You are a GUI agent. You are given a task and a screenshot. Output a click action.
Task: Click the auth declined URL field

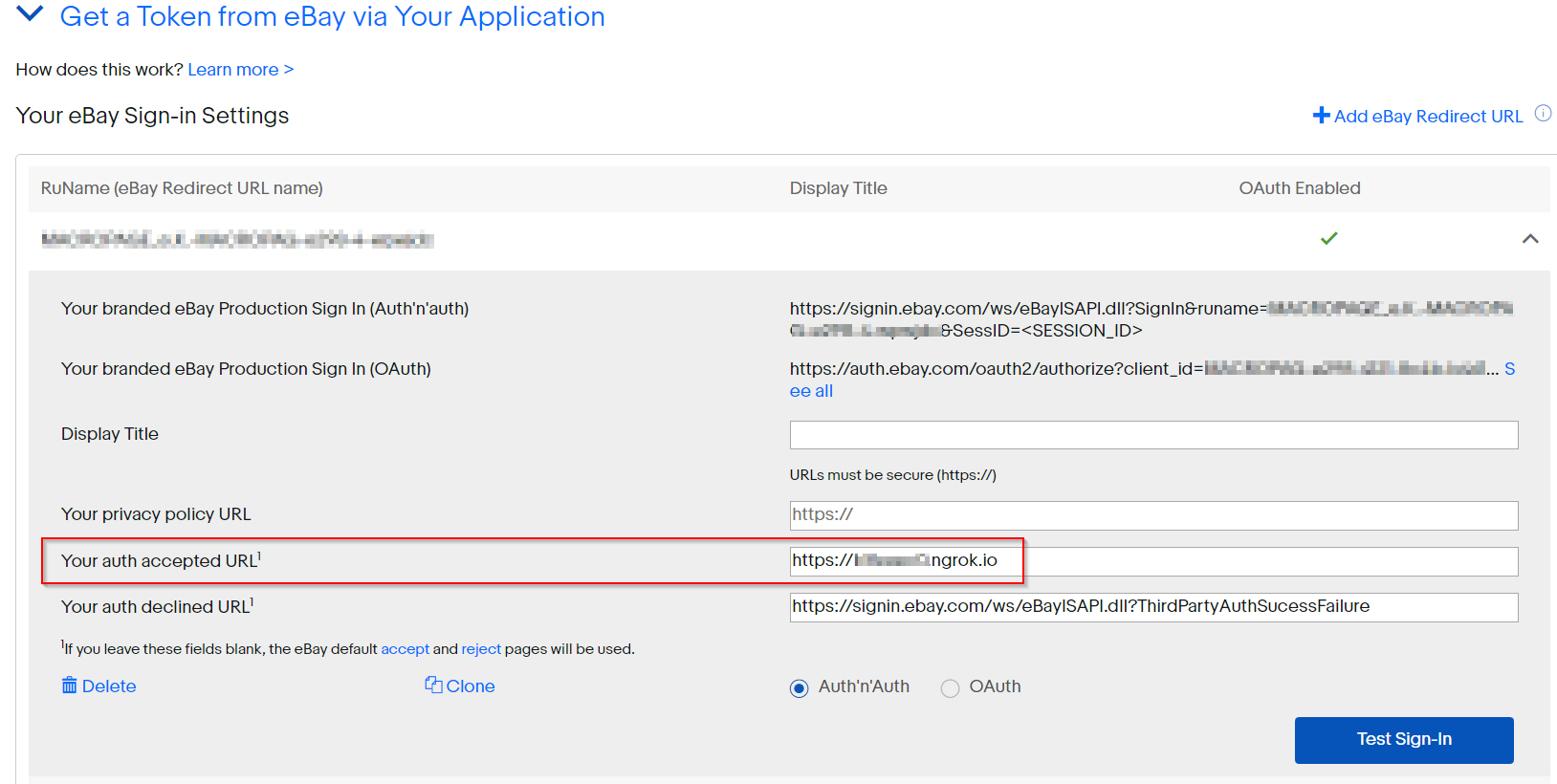(x=1153, y=607)
